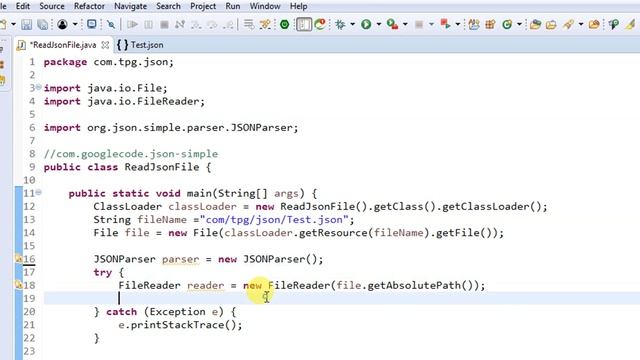Open dropdown beside Run with toolbox icon
The width and height of the screenshot is (640, 360).
(405, 24)
